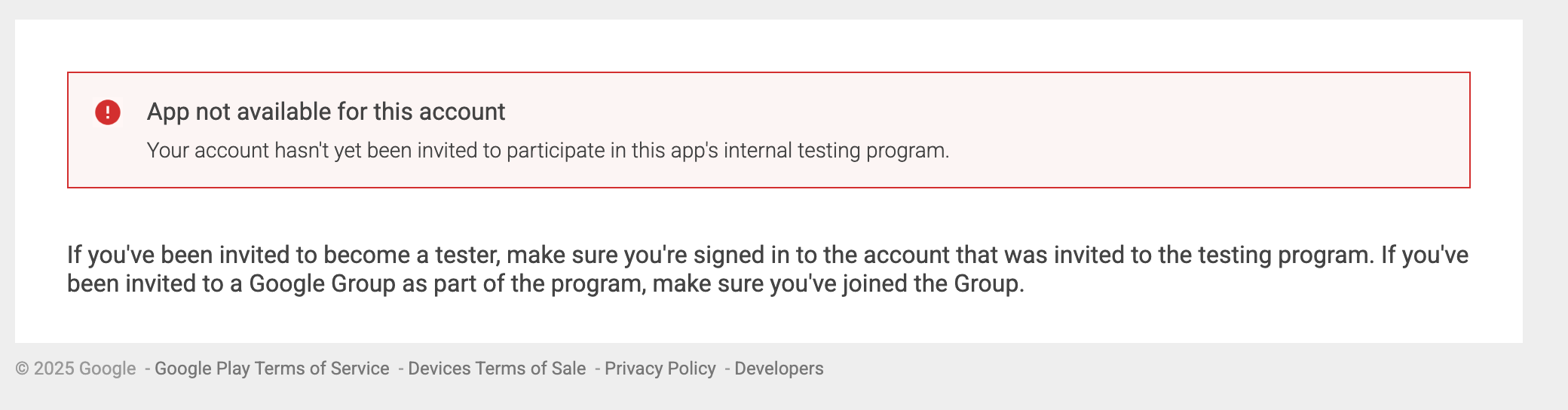Visit the Developers footer link

(779, 369)
